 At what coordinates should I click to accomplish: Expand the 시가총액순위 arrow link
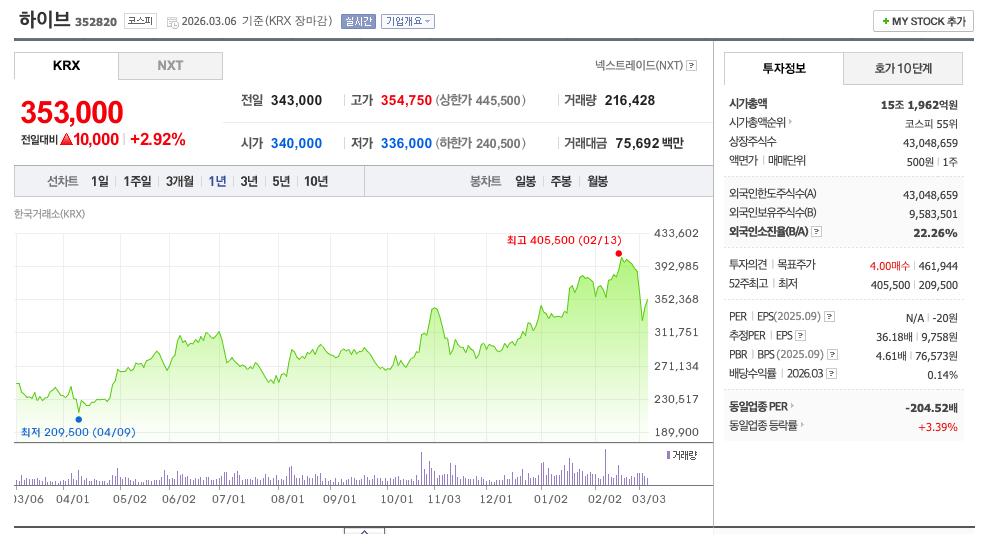(x=790, y=122)
